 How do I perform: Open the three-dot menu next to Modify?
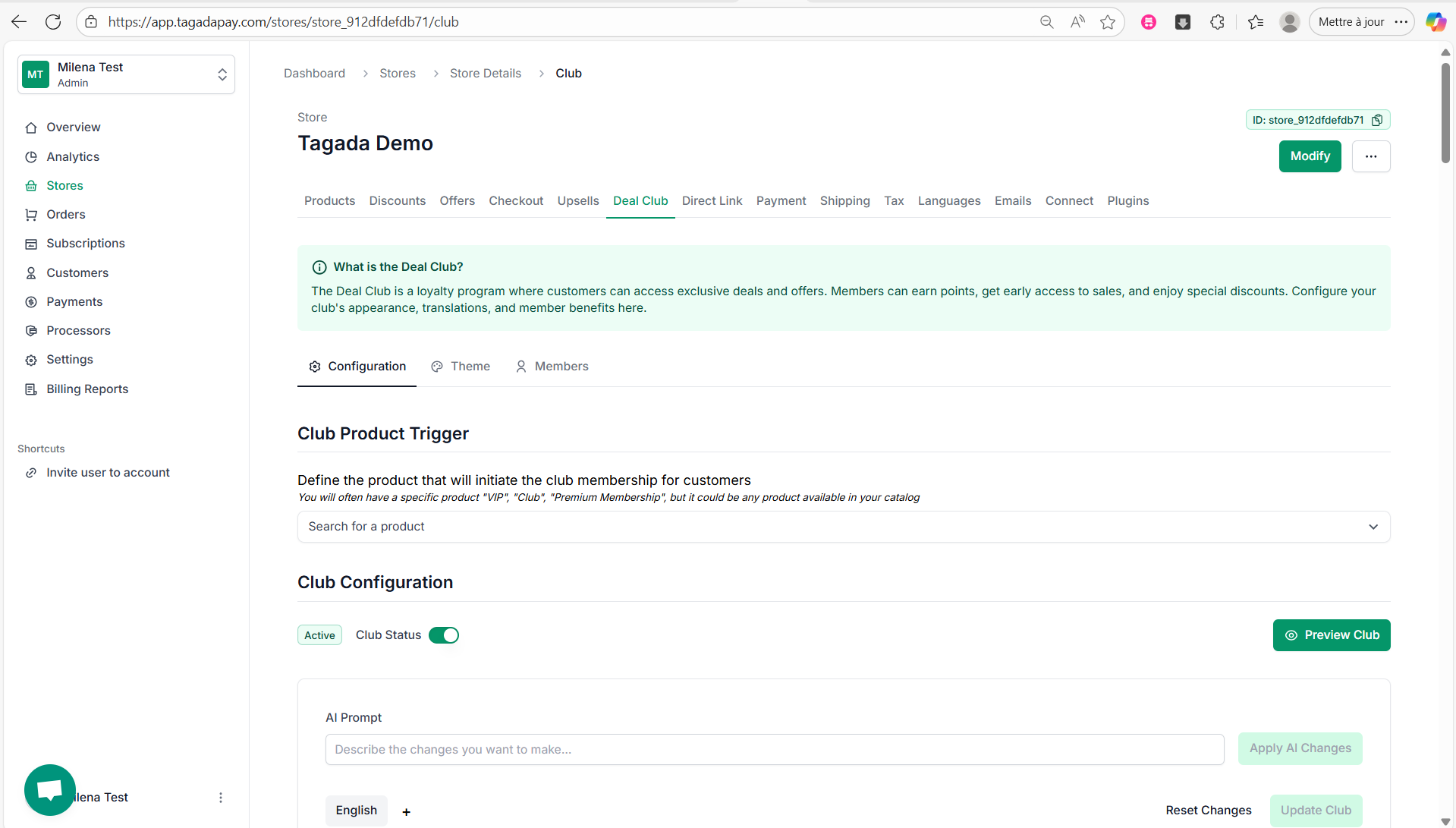[1370, 156]
